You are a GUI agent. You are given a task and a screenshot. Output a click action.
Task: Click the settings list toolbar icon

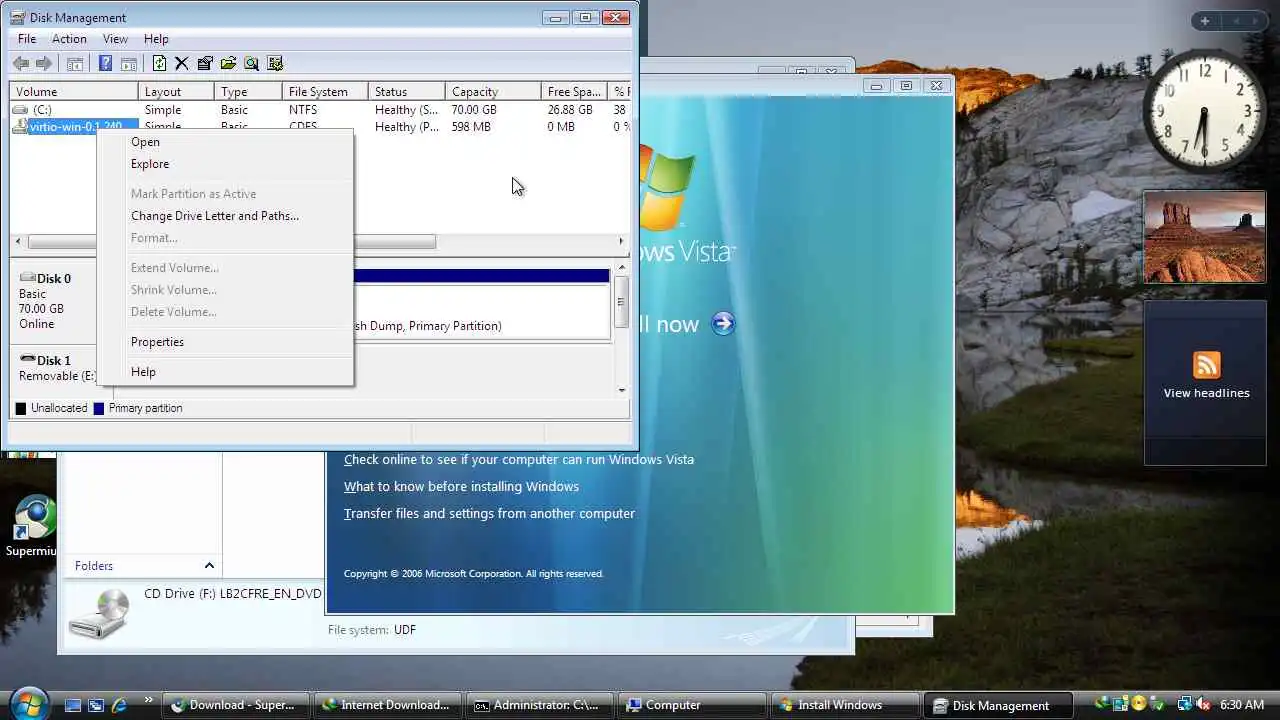(x=275, y=63)
